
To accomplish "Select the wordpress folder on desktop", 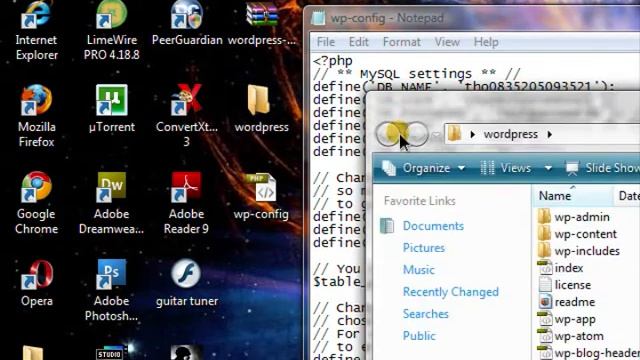I will coord(261,109).
